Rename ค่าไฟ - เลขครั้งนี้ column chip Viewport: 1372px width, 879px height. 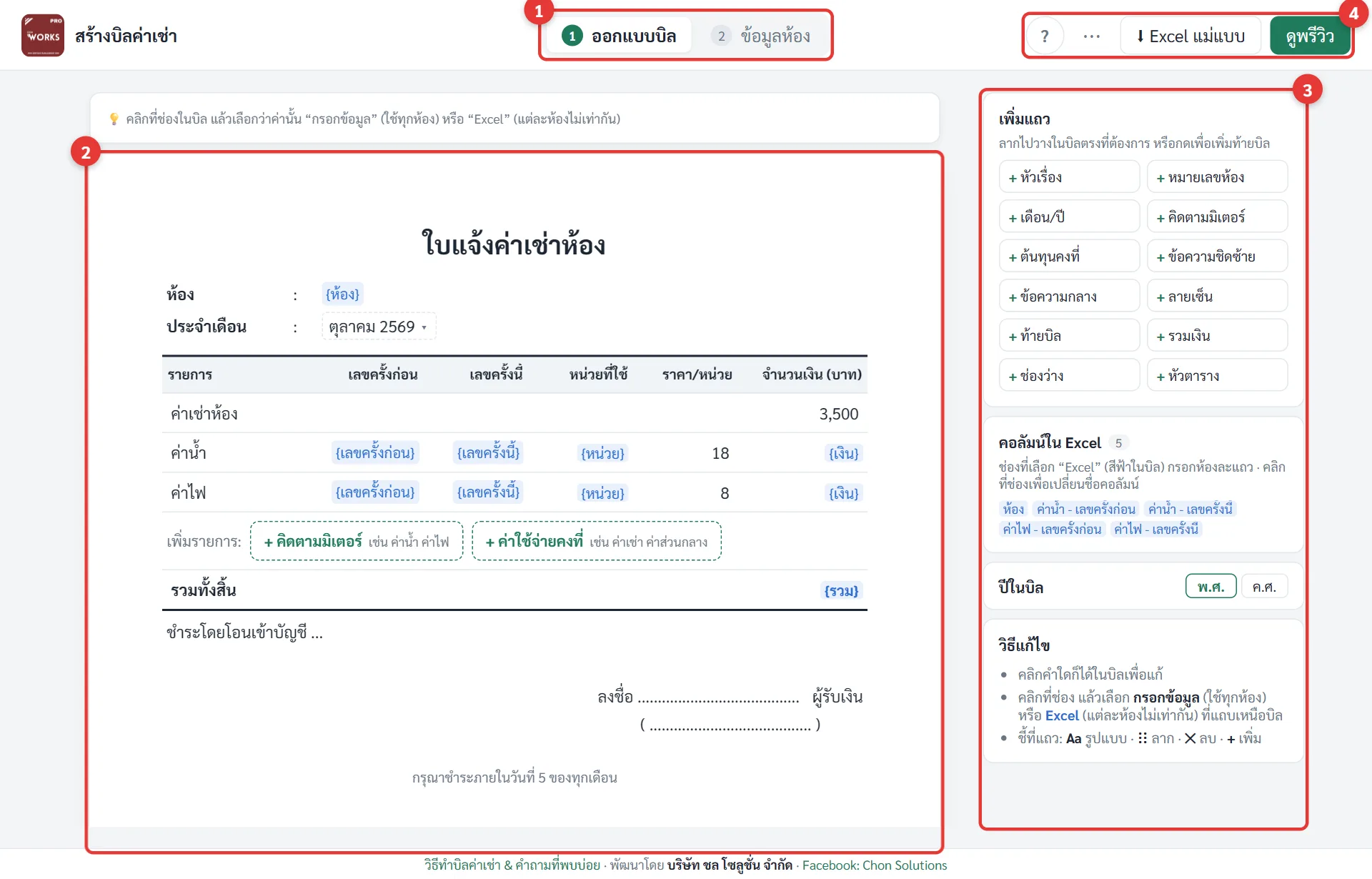pyautogui.click(x=1155, y=529)
